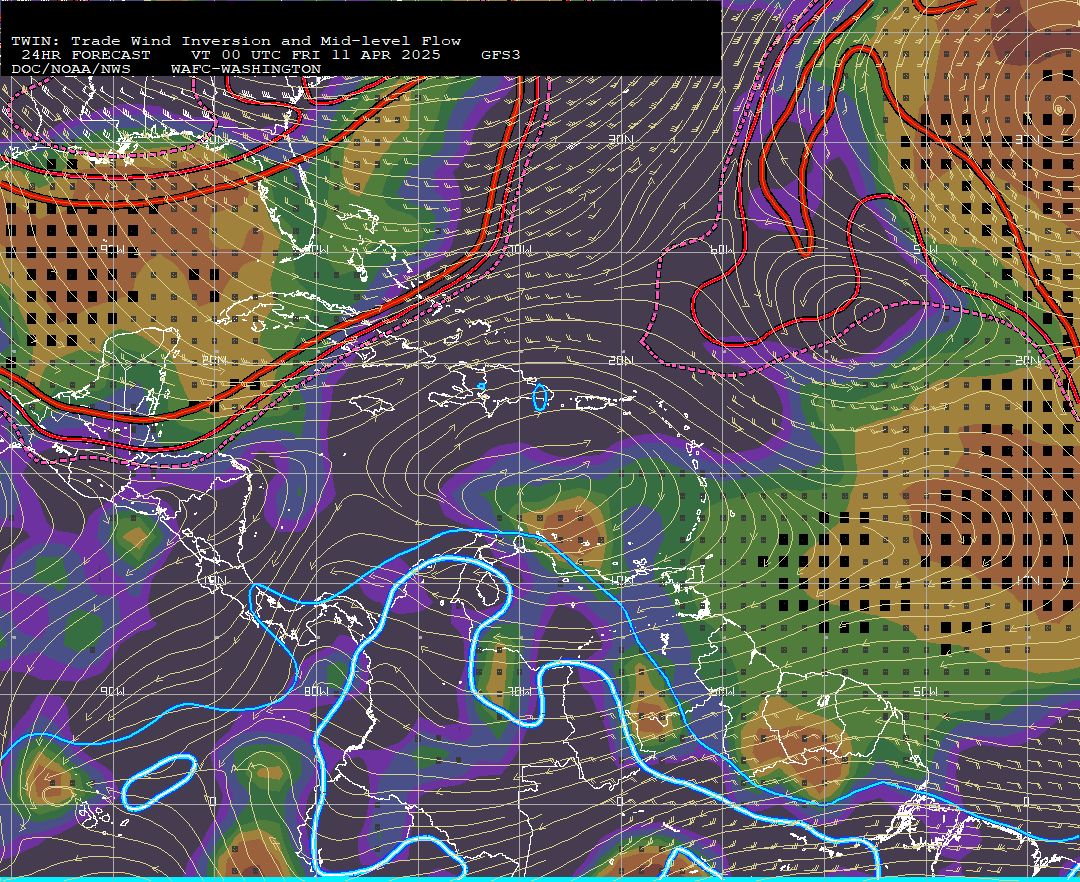This screenshot has height=882, width=1080.
Task: Click the "WAFC-WASHINGTON" label
Action: click(246, 70)
